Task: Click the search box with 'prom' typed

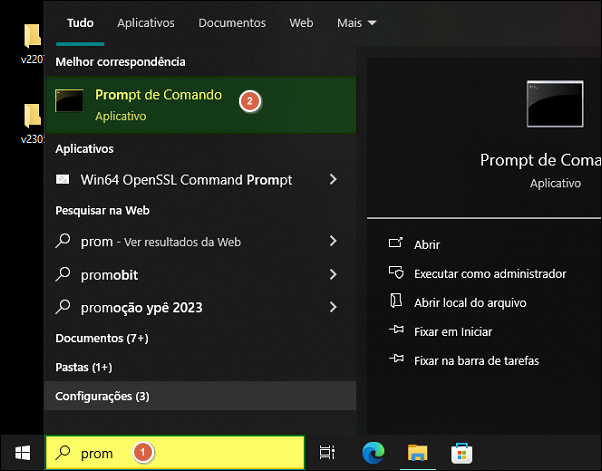Action: tap(175, 453)
